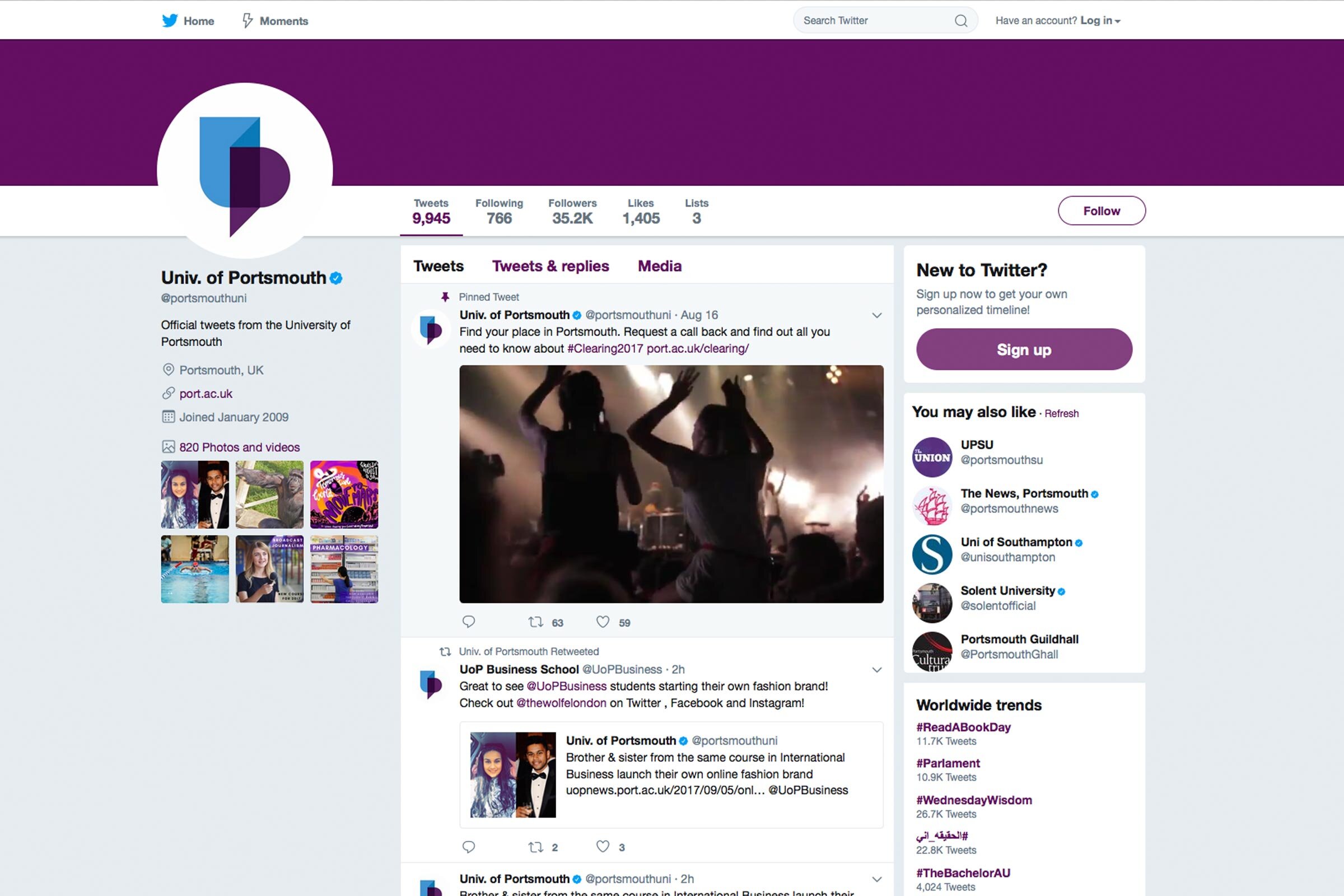Switch to Media tab
The image size is (1344, 896).
pyautogui.click(x=660, y=267)
